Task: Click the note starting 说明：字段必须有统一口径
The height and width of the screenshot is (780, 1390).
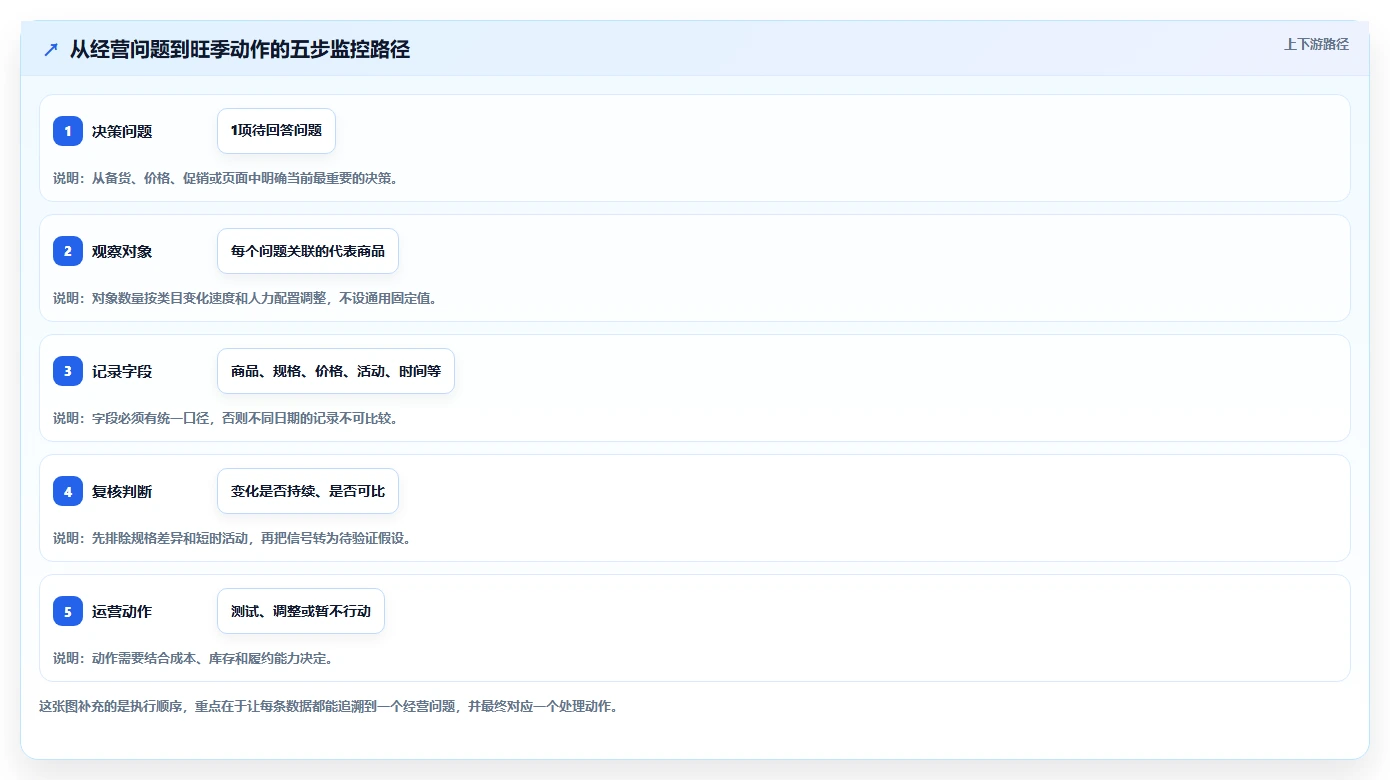Action: [225, 418]
